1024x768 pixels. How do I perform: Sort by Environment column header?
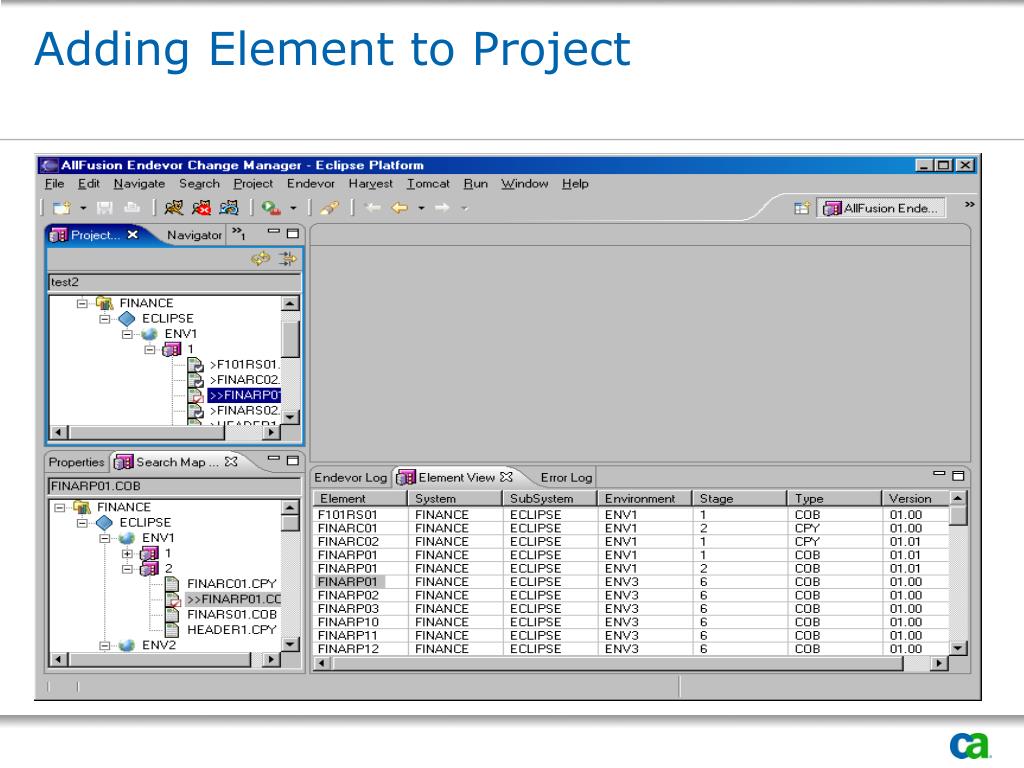(644, 498)
